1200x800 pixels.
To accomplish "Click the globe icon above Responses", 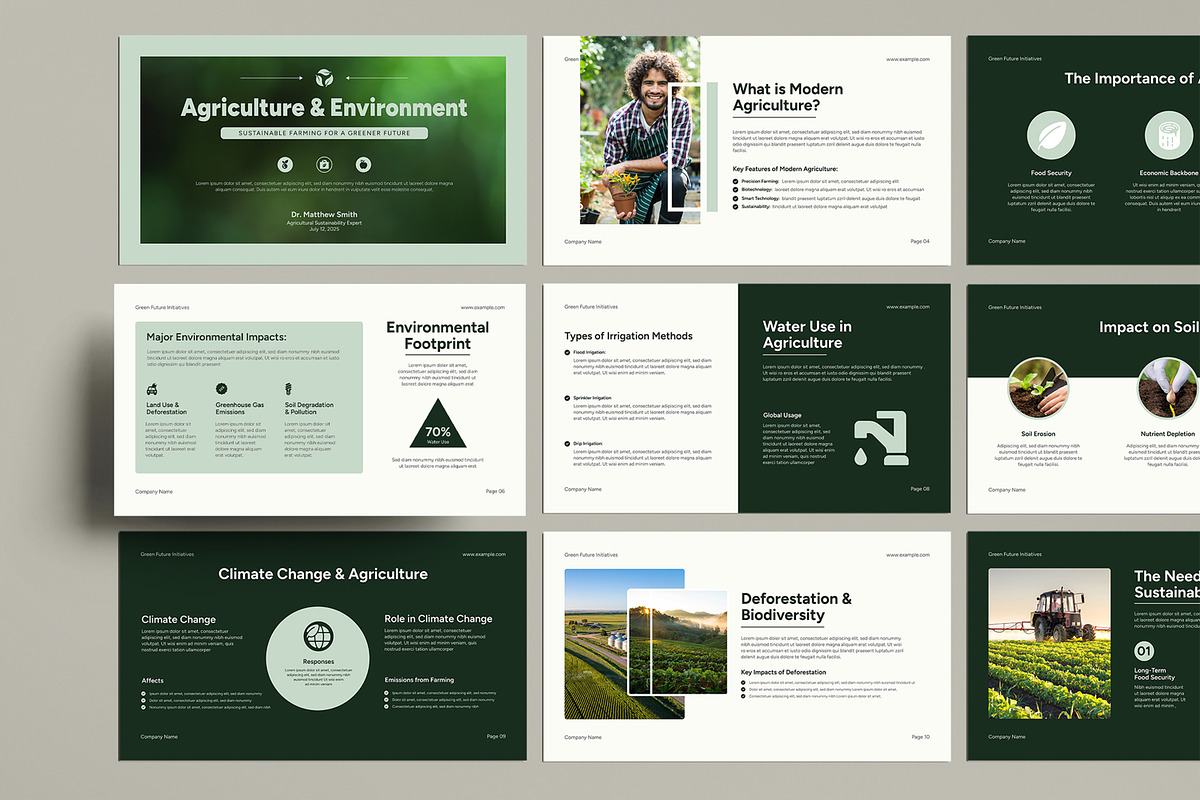I will [318, 635].
